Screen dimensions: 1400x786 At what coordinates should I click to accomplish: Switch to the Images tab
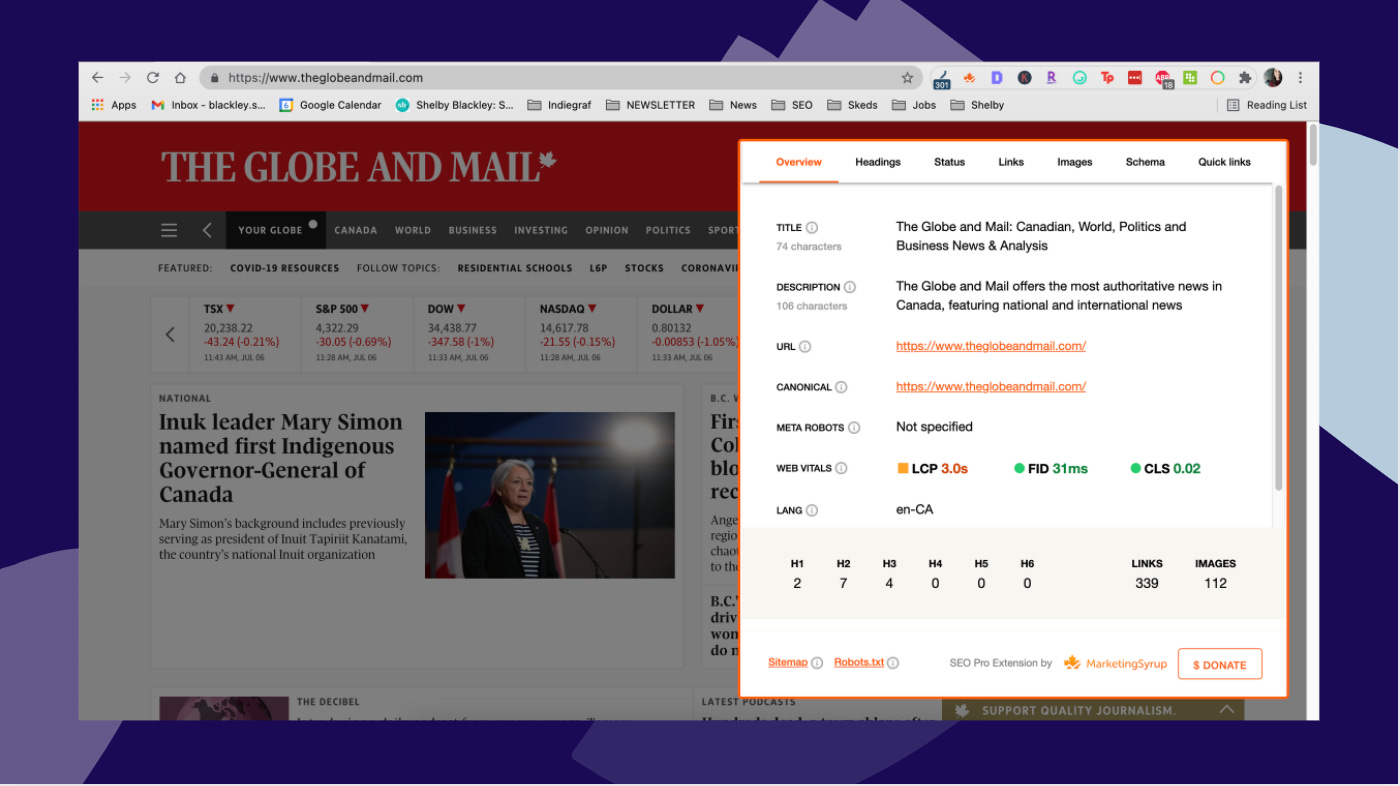(1075, 162)
